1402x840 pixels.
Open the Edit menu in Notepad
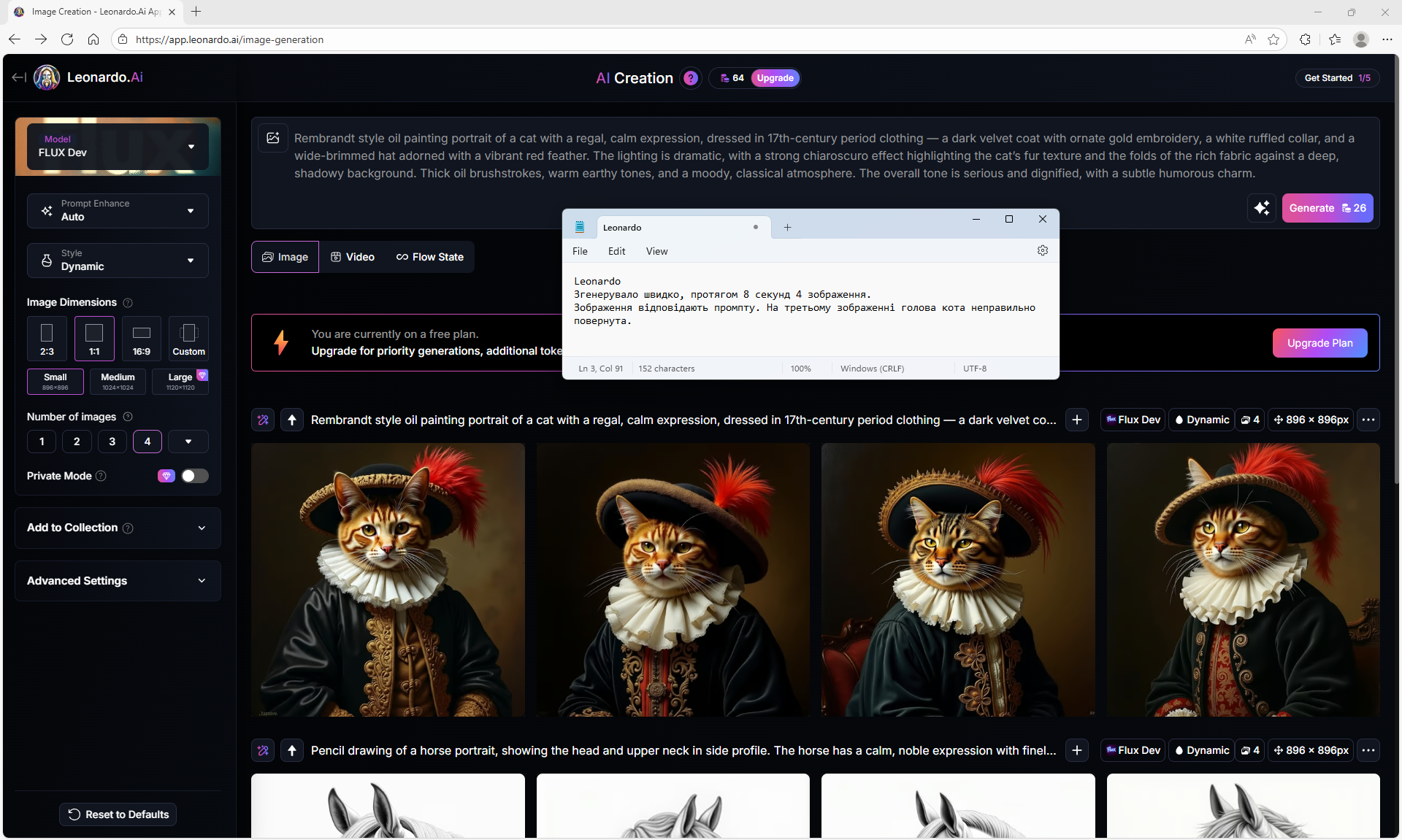click(616, 251)
